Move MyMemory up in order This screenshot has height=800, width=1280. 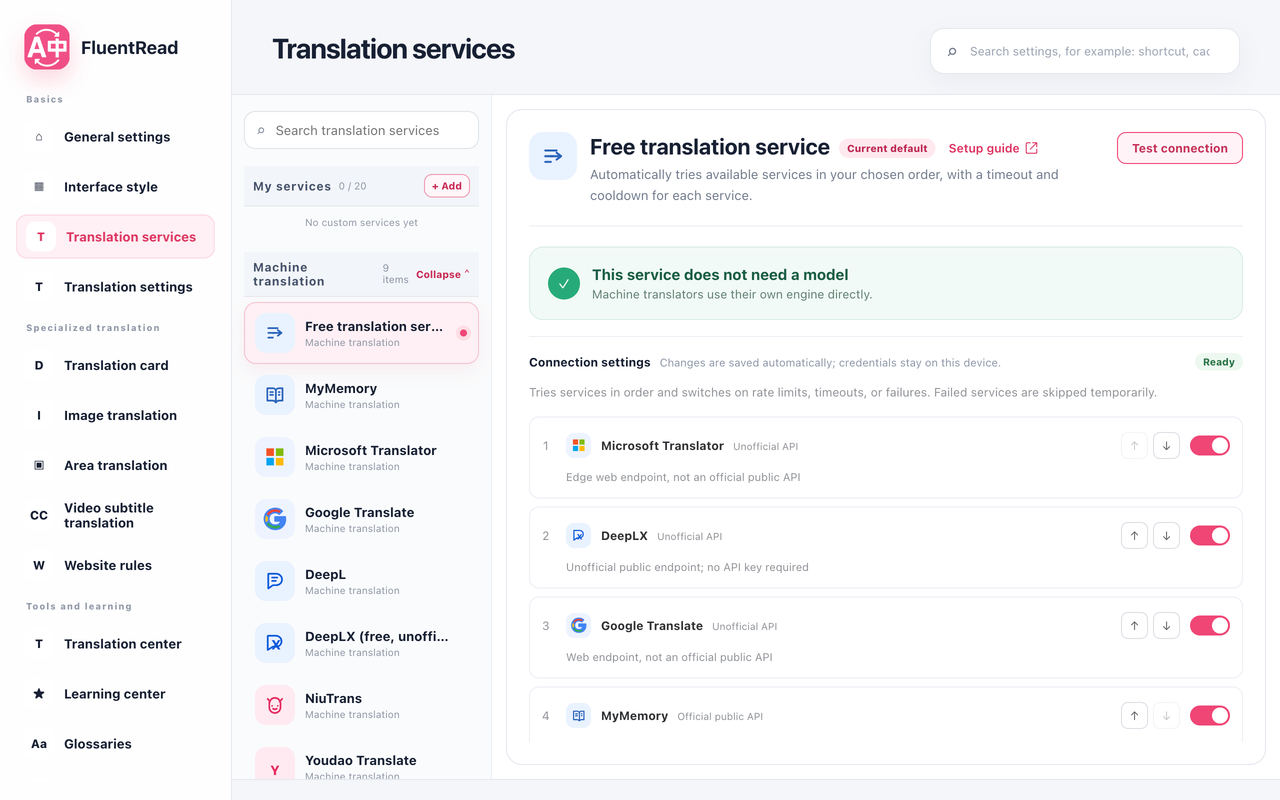point(1134,716)
